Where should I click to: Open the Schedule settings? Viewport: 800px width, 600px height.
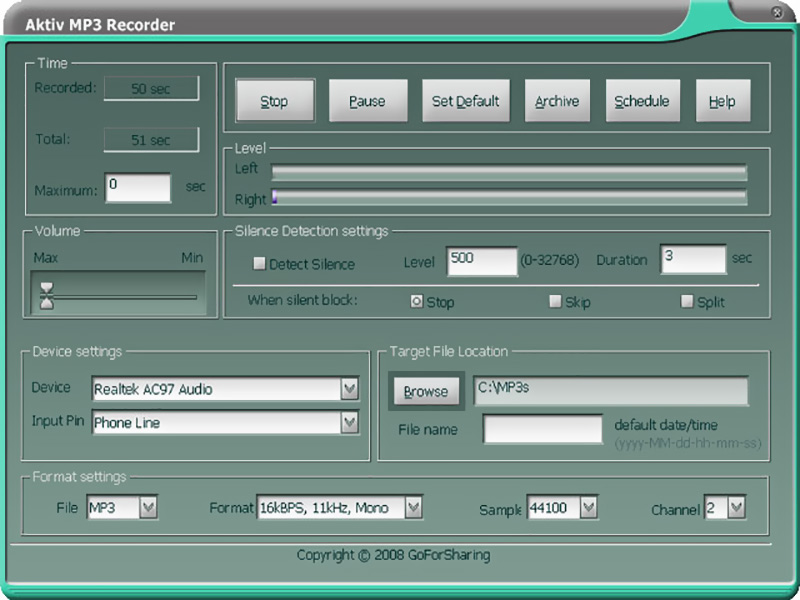coord(643,100)
